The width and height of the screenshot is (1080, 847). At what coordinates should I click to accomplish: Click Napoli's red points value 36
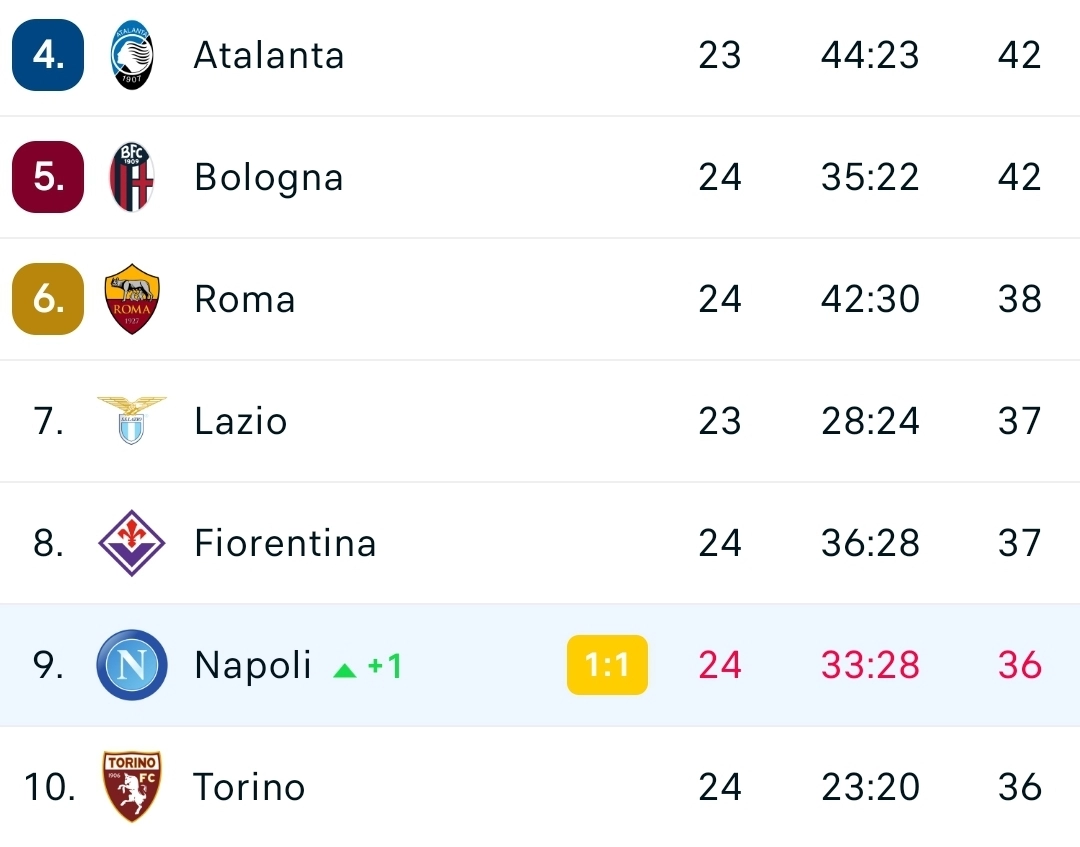pyautogui.click(x=1019, y=665)
